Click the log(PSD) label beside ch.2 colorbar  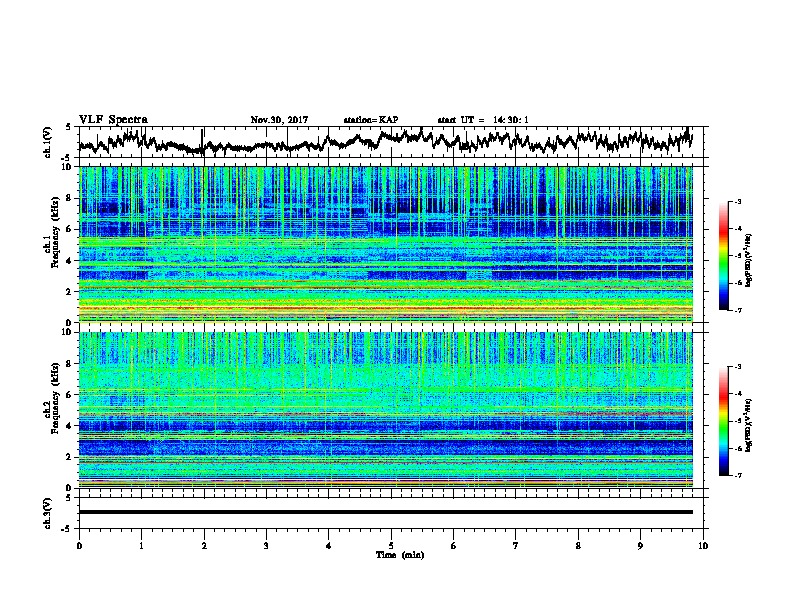click(x=749, y=425)
